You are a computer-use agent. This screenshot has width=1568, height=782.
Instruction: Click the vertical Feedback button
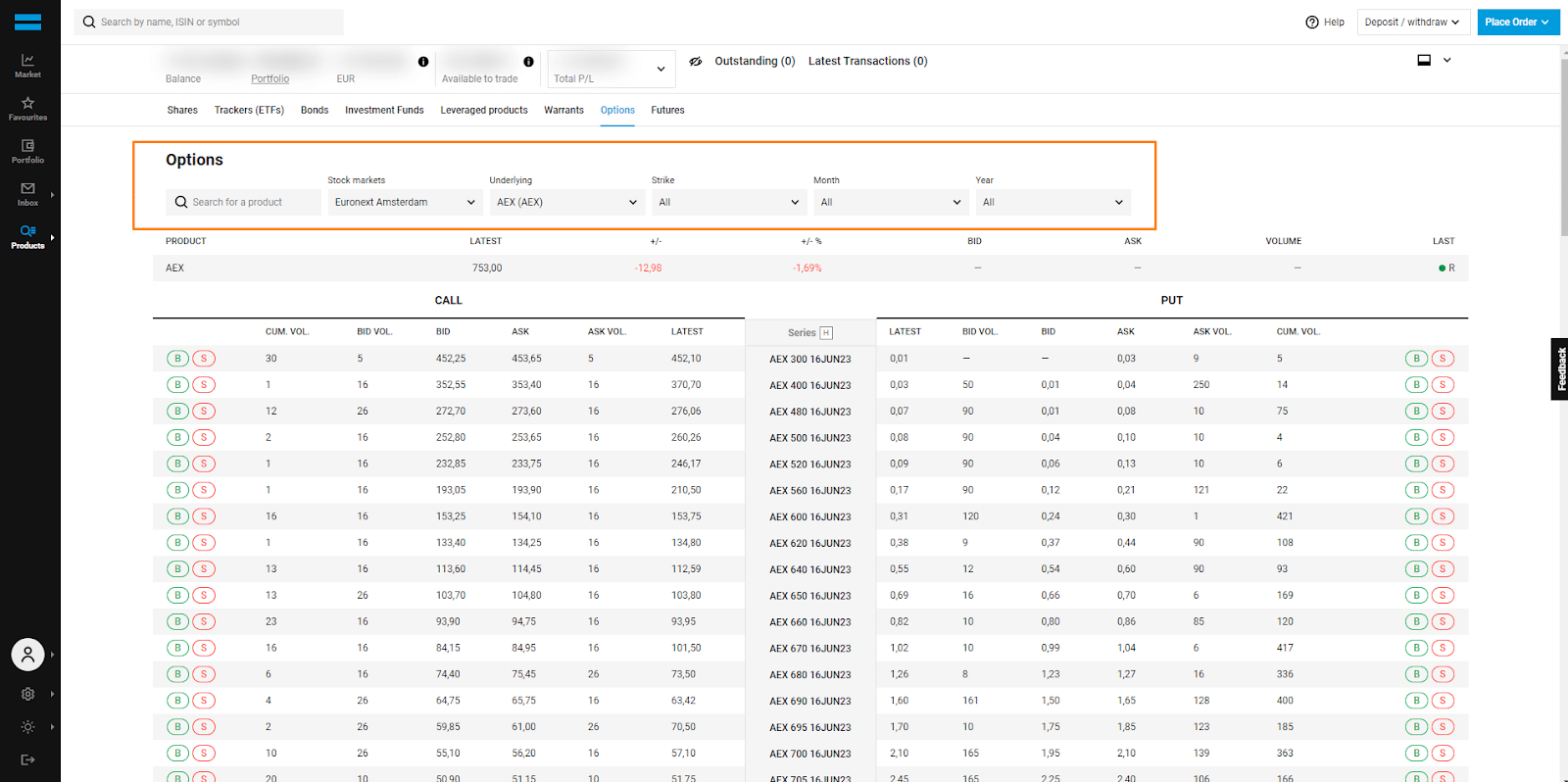coord(1559,369)
